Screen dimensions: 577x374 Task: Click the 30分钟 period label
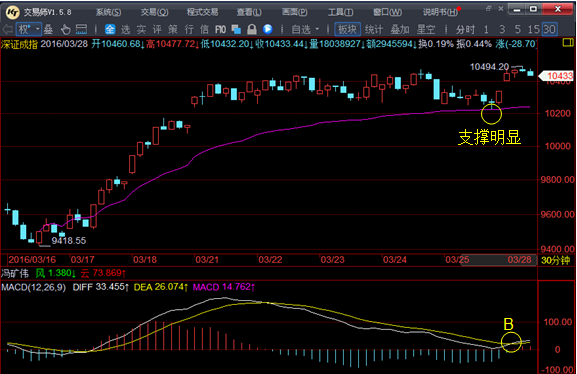click(x=555, y=260)
